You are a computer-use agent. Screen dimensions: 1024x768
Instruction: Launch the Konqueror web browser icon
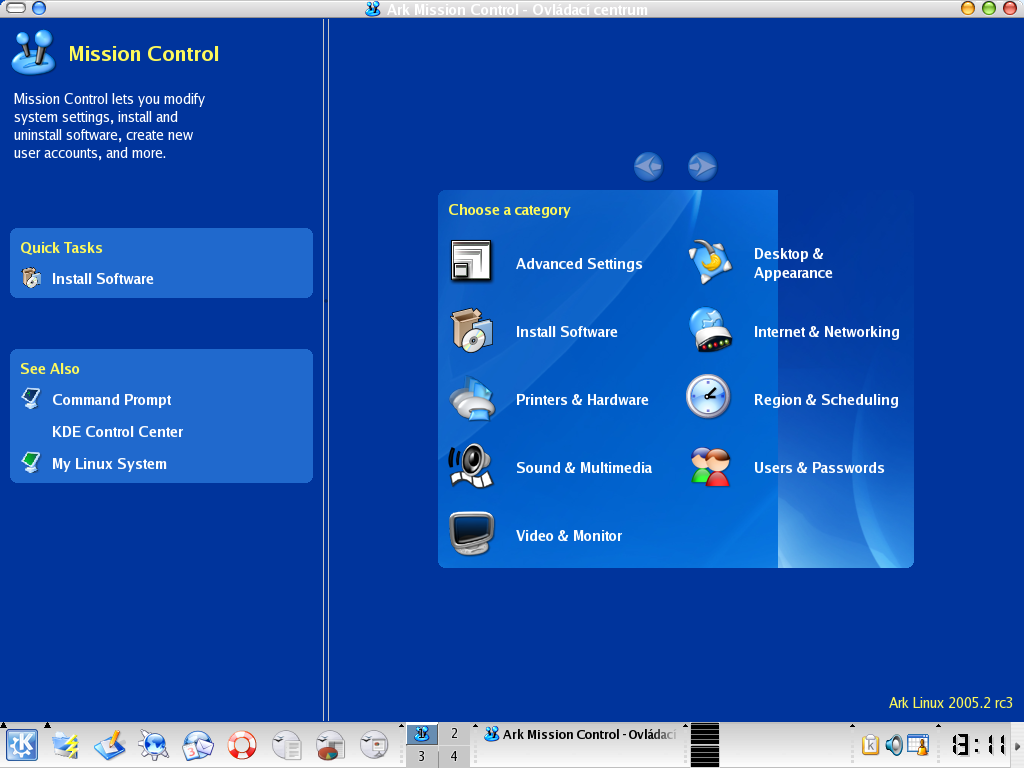(x=154, y=745)
